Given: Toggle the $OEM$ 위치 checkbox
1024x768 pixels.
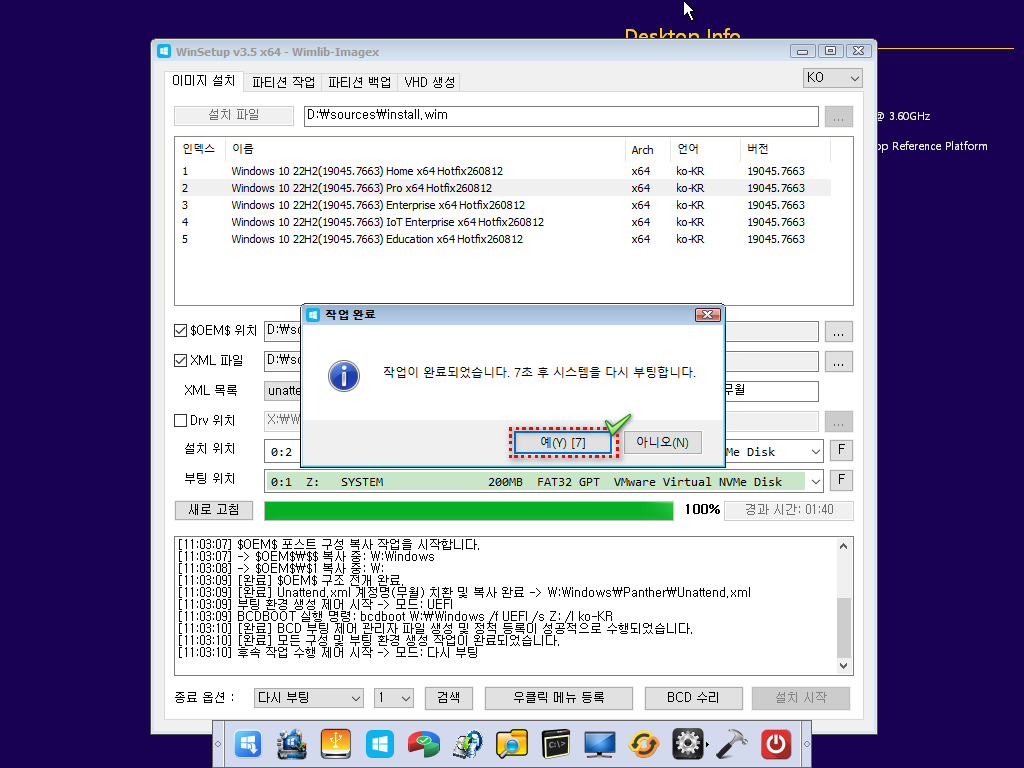Looking at the screenshot, I should point(180,330).
